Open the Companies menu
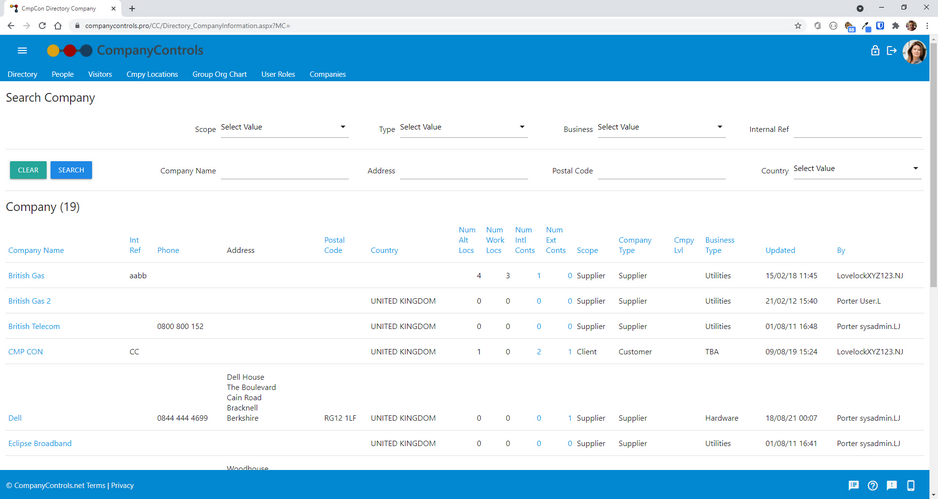 pos(327,74)
